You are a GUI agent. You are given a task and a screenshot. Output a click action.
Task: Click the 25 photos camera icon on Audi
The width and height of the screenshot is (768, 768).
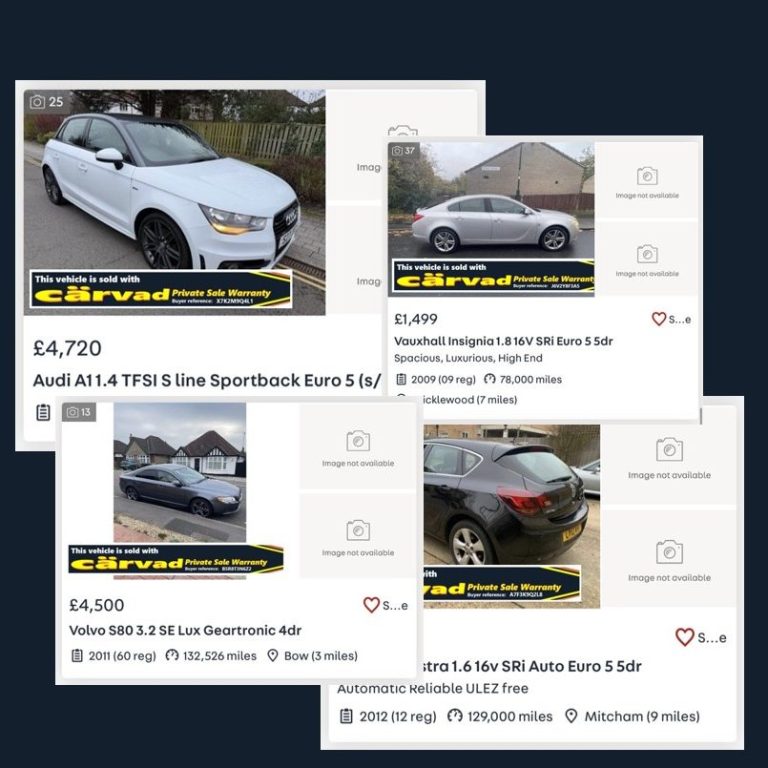37,102
